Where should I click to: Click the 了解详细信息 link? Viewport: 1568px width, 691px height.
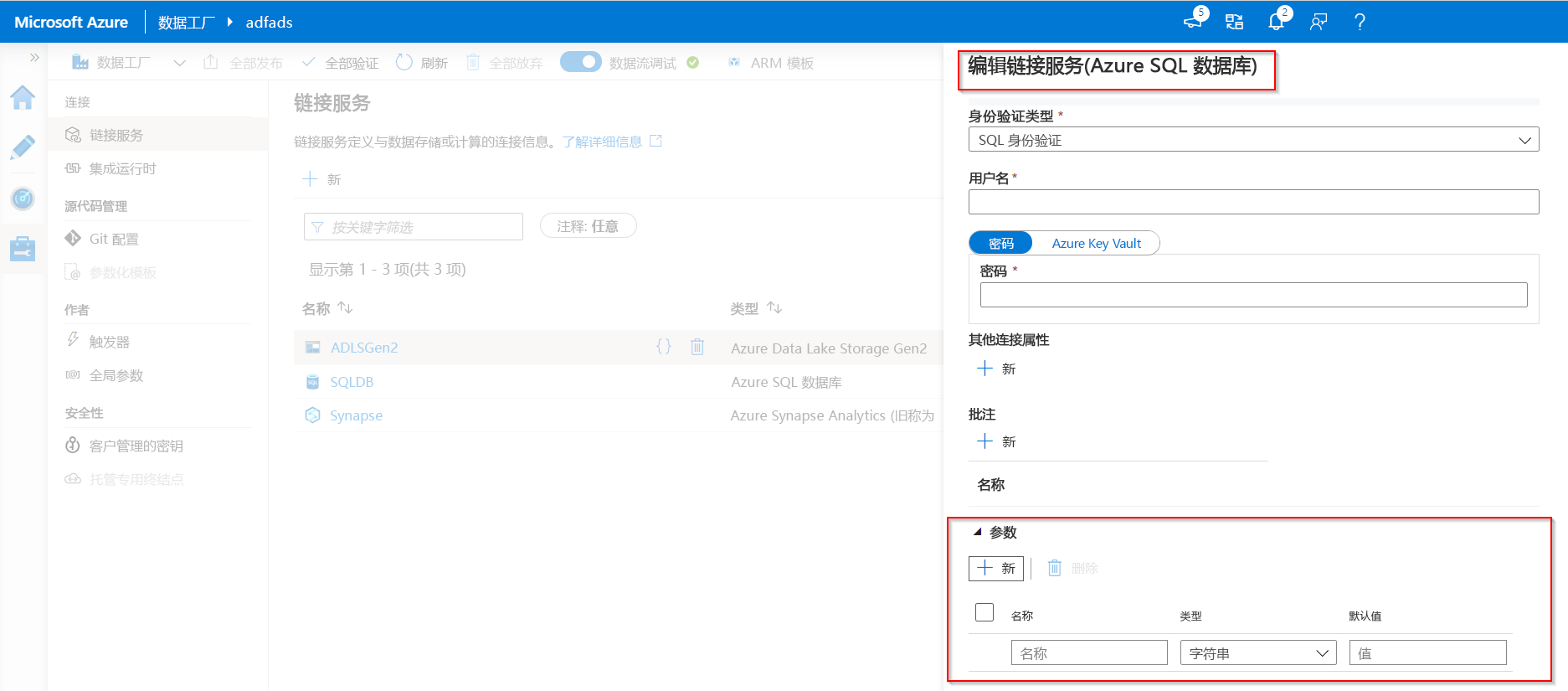pyautogui.click(x=602, y=142)
